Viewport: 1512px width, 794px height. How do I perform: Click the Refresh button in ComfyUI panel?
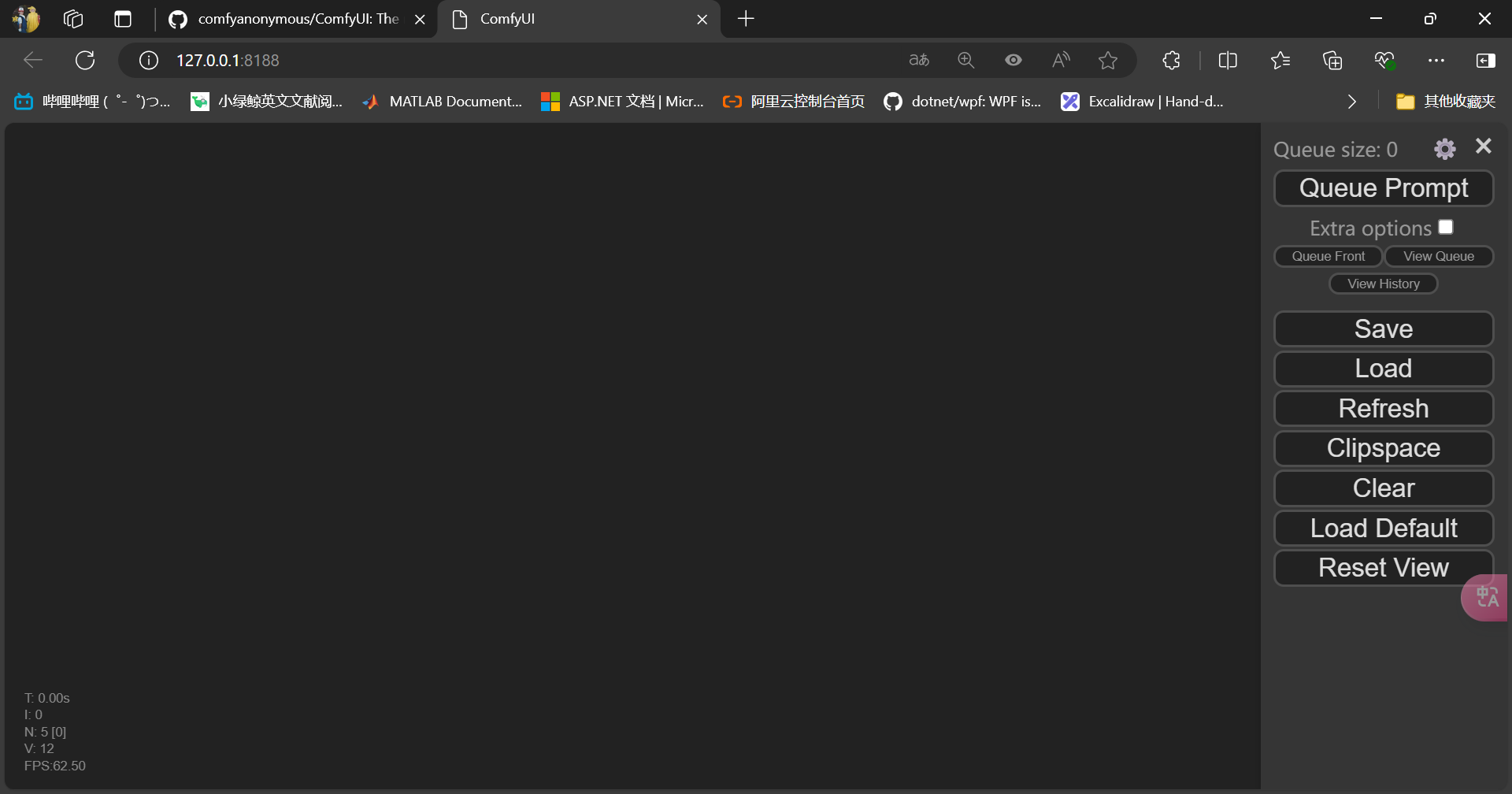tap(1384, 408)
